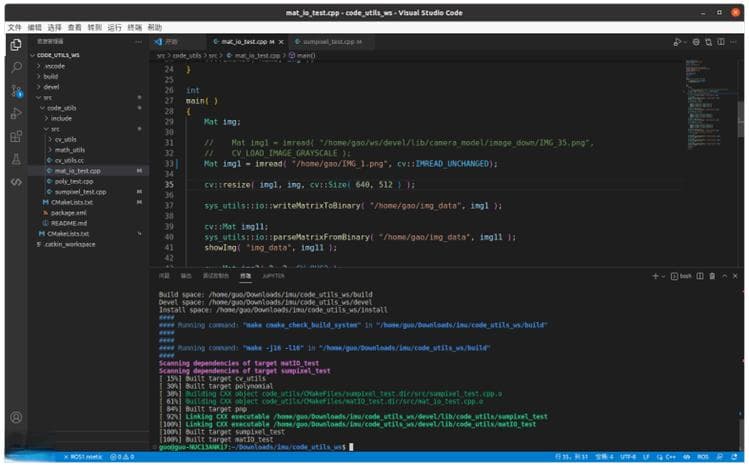749x467 pixels.
Task: Open the remote explorer icon below flask
Action: pos(16,182)
